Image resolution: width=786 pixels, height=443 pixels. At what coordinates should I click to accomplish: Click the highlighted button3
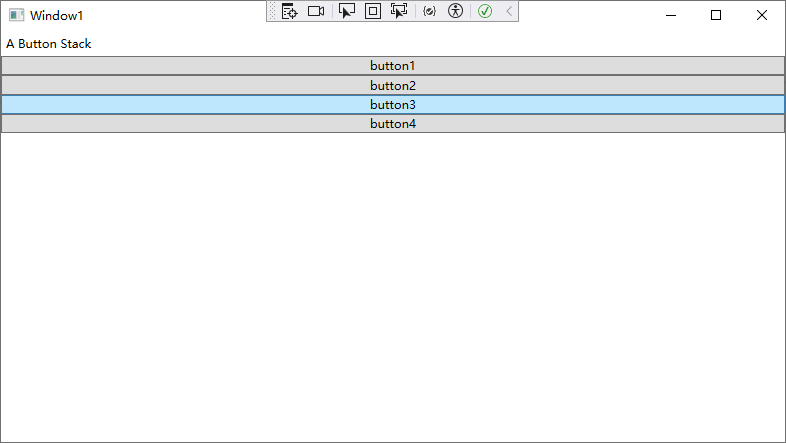tap(393, 105)
